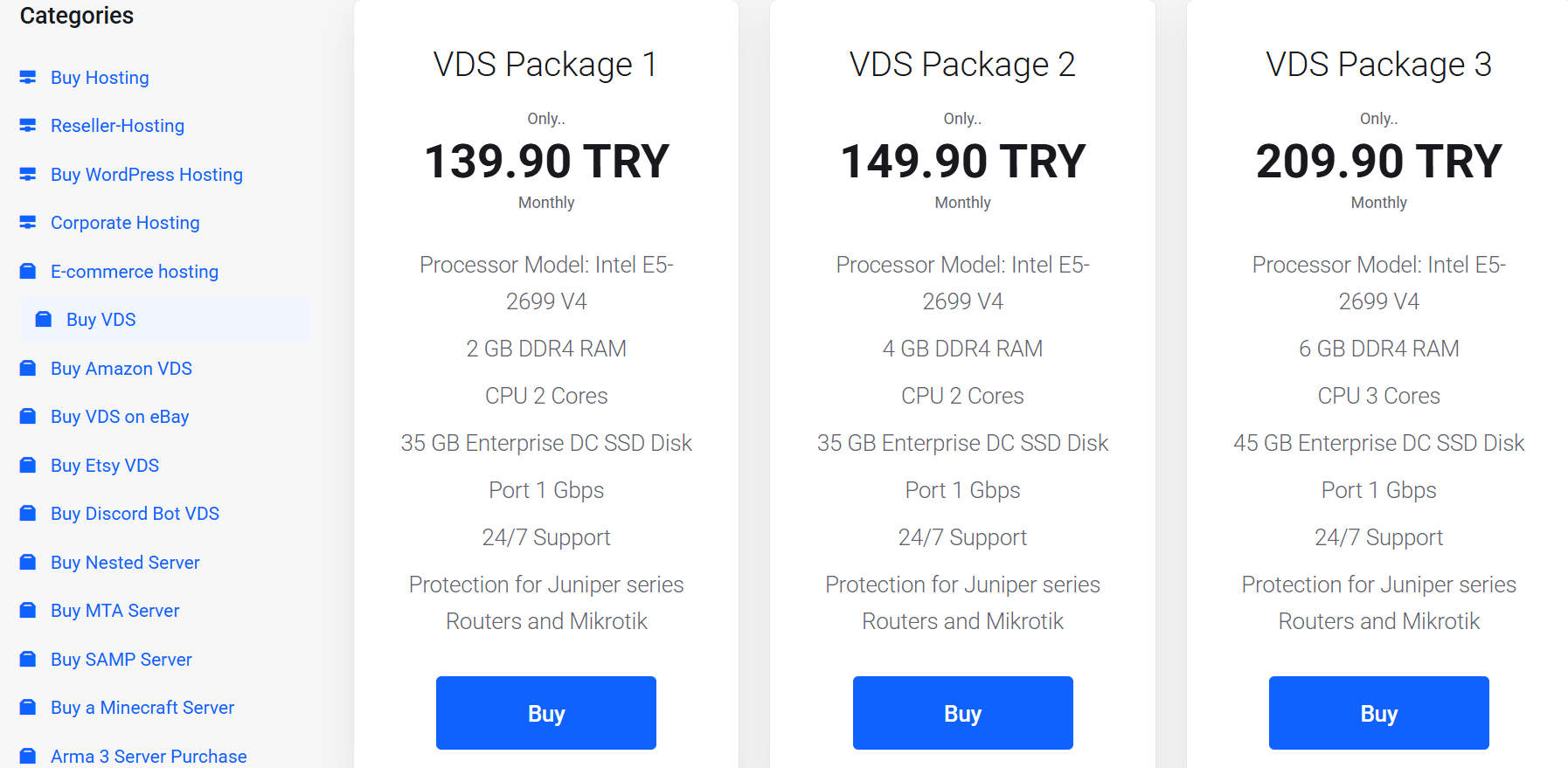Go to Buy Discord Bot VDS
The width and height of the screenshot is (1568, 768).
click(135, 514)
